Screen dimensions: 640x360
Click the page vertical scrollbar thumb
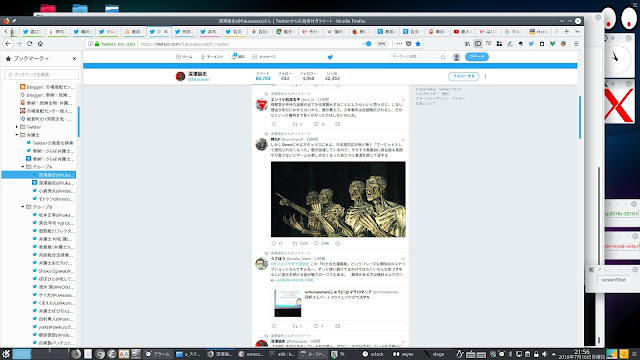click(580, 117)
